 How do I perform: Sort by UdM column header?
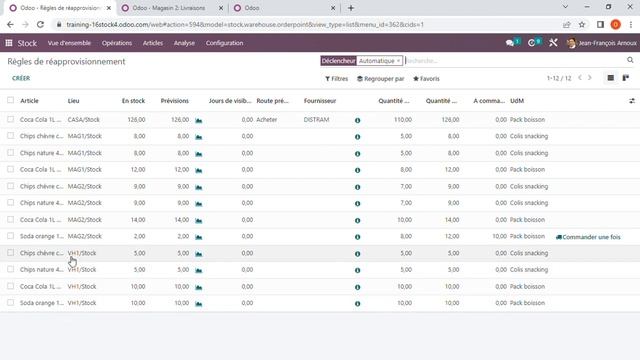pos(517,100)
